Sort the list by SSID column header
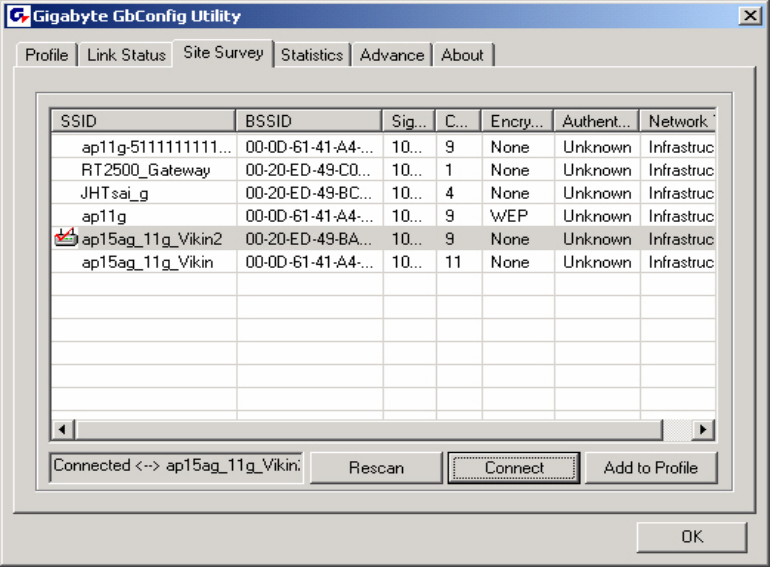 (x=143, y=121)
